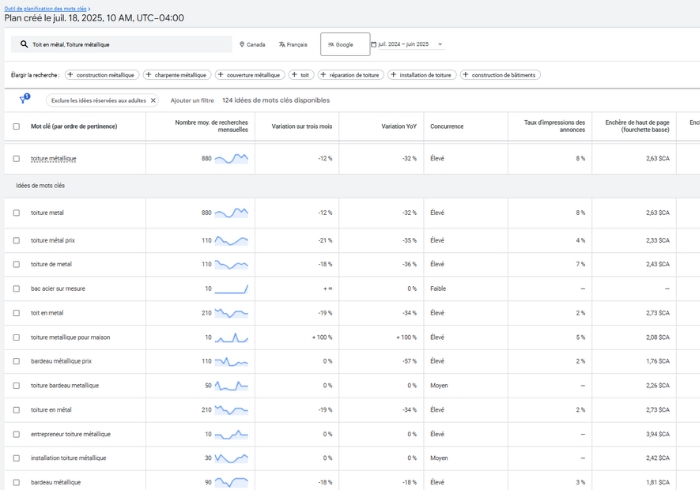
Task: Sort by 'Taux d'impressions des annonces' header
Action: pyautogui.click(x=554, y=126)
